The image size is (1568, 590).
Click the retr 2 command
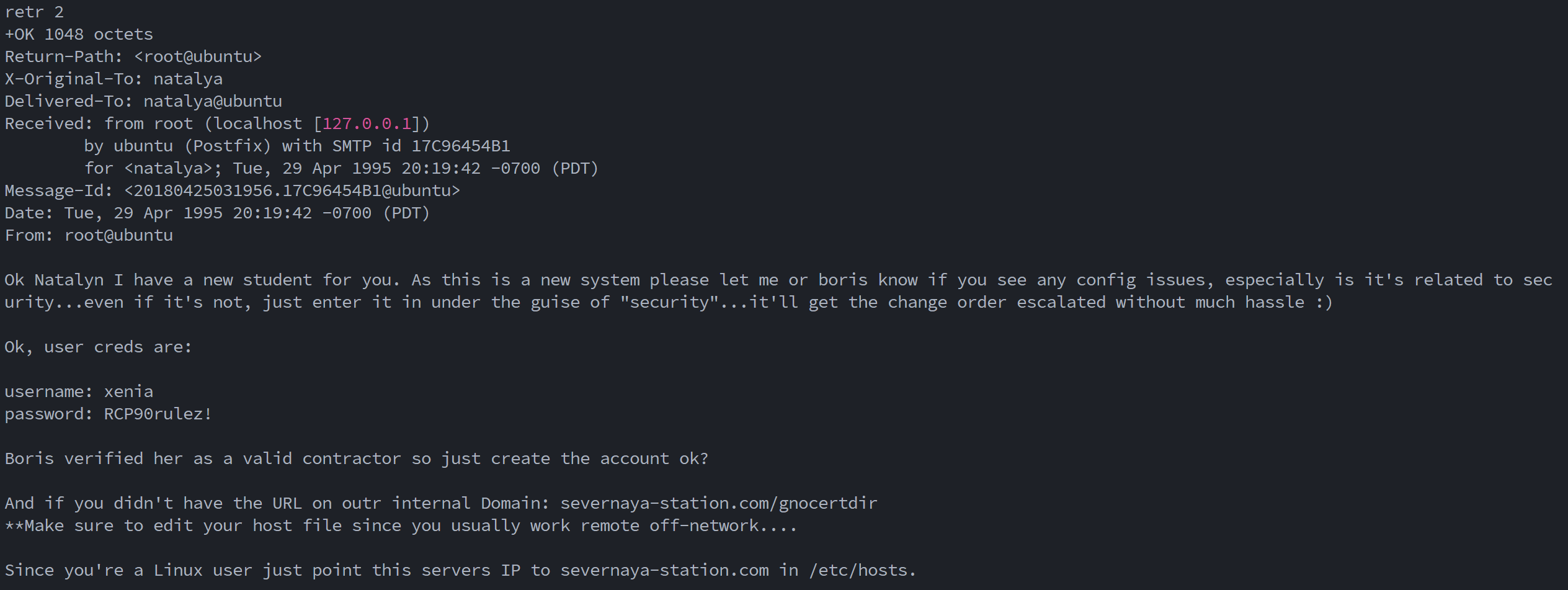pyautogui.click(x=34, y=12)
